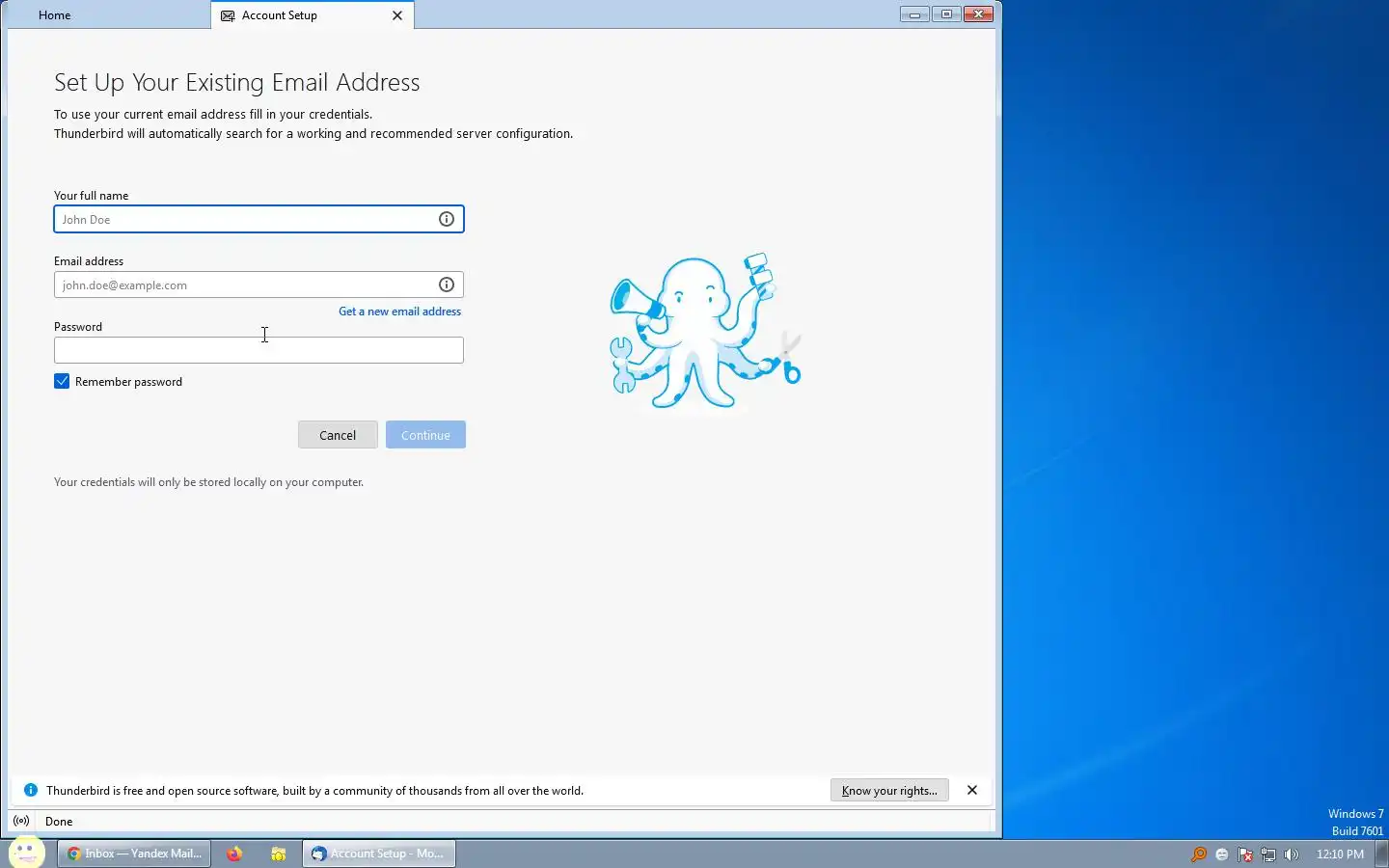This screenshot has width=1389, height=868.
Task: Click the 'Set Up Your Existing Email Address' heading
Action: click(x=237, y=82)
